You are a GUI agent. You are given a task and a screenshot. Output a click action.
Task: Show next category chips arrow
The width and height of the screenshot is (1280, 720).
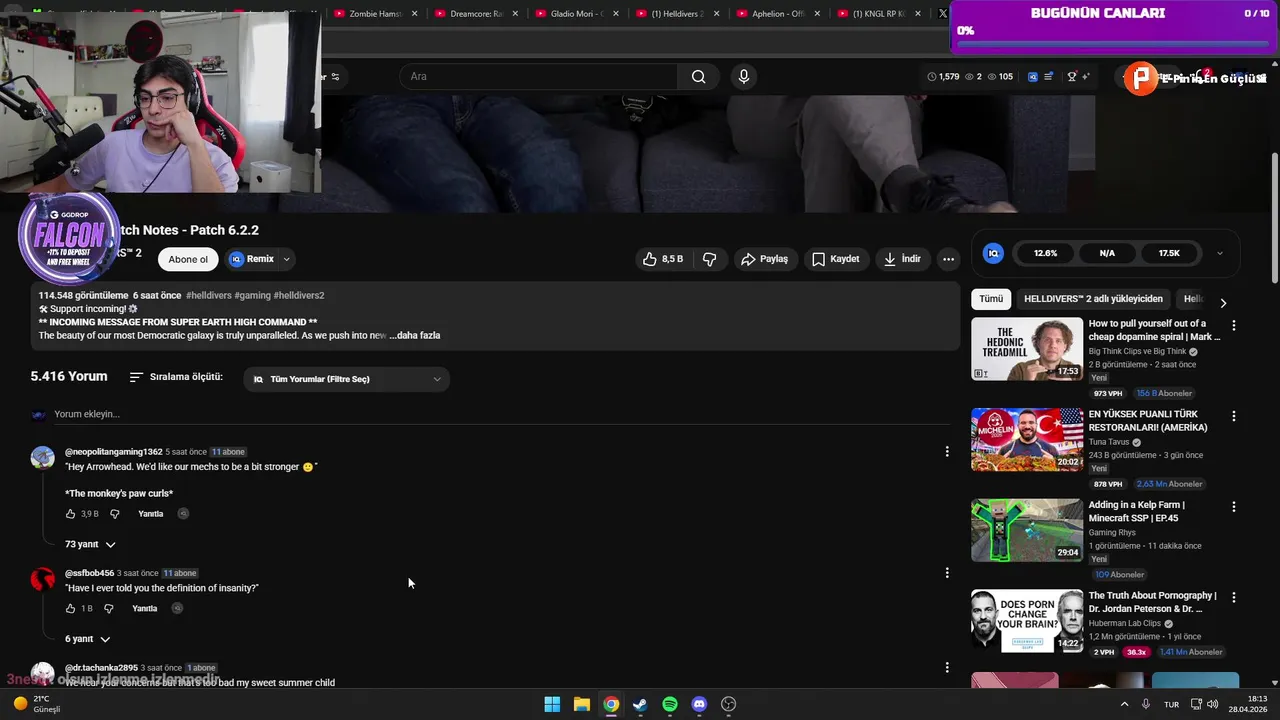coord(1223,302)
